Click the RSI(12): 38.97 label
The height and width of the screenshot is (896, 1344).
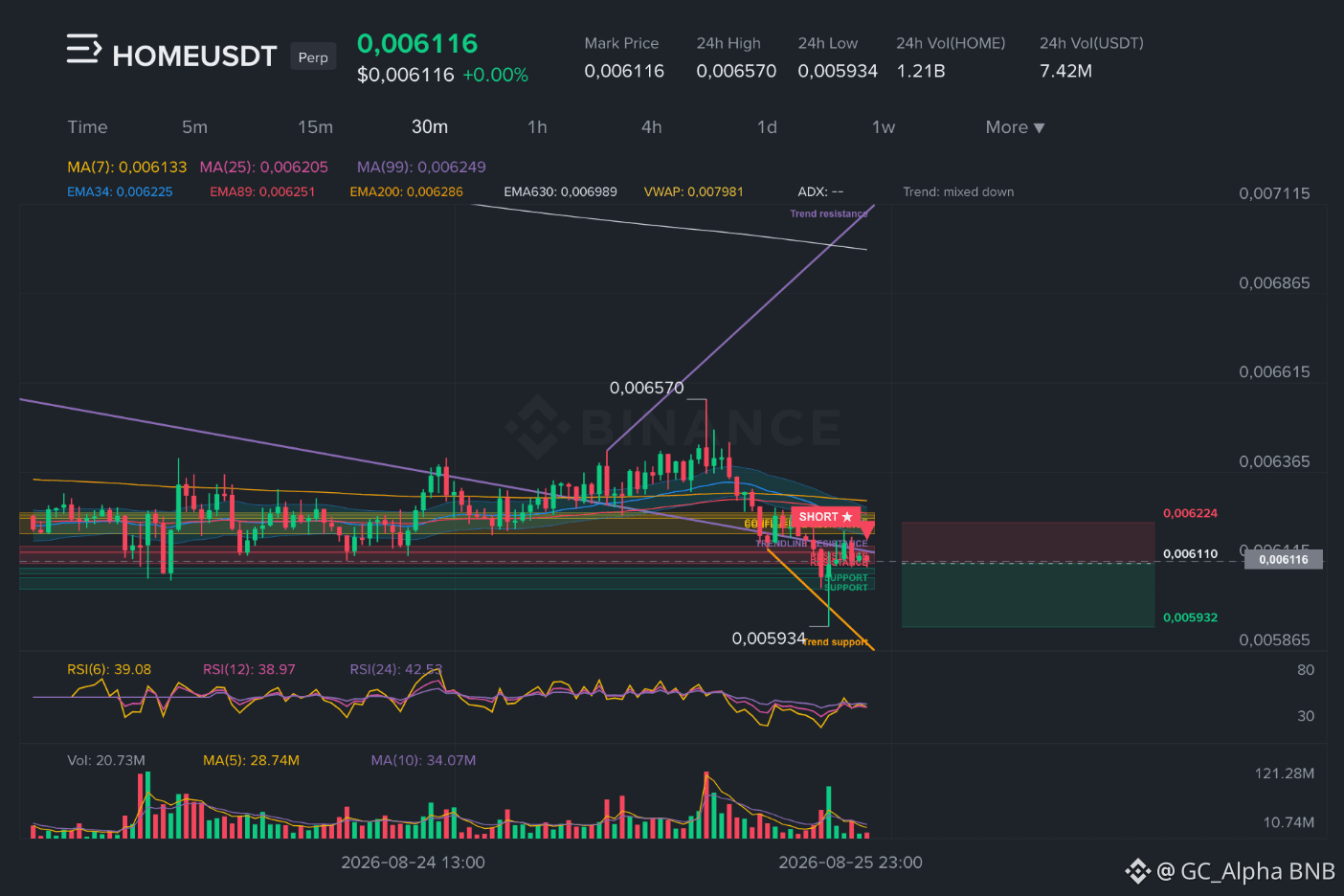tap(249, 669)
